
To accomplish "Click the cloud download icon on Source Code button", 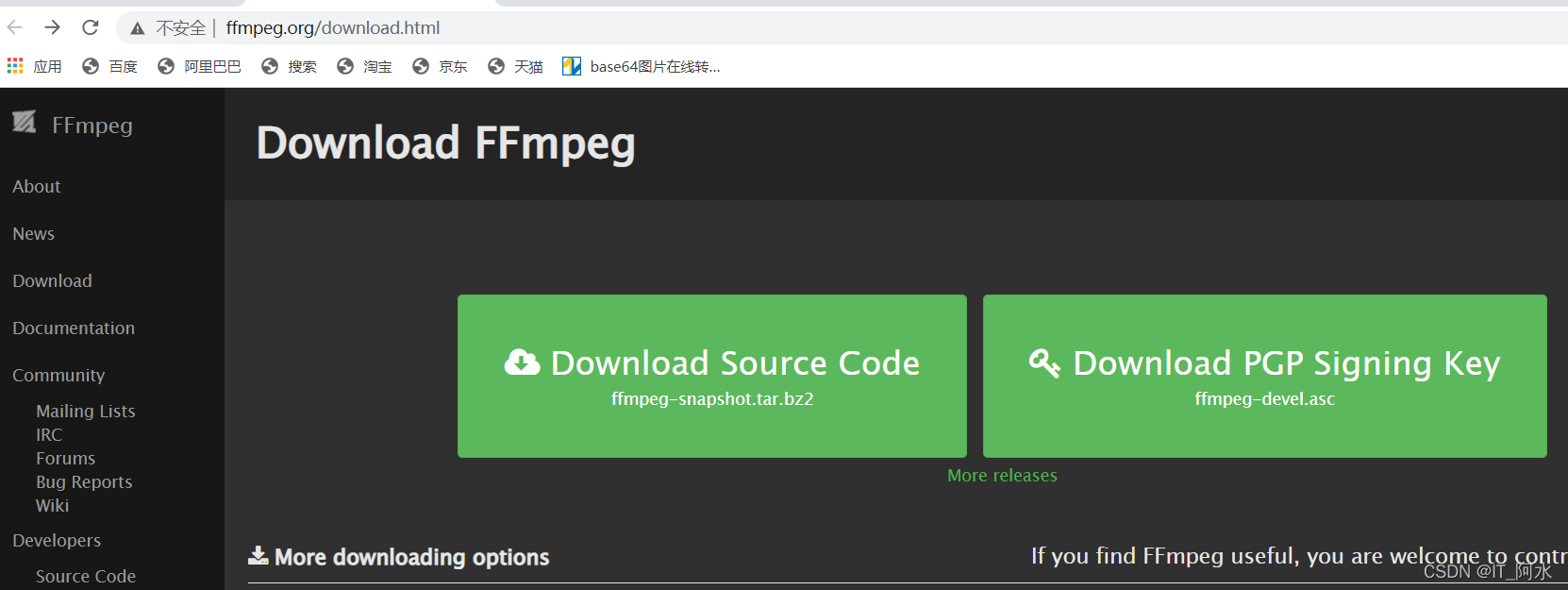I will 522,362.
